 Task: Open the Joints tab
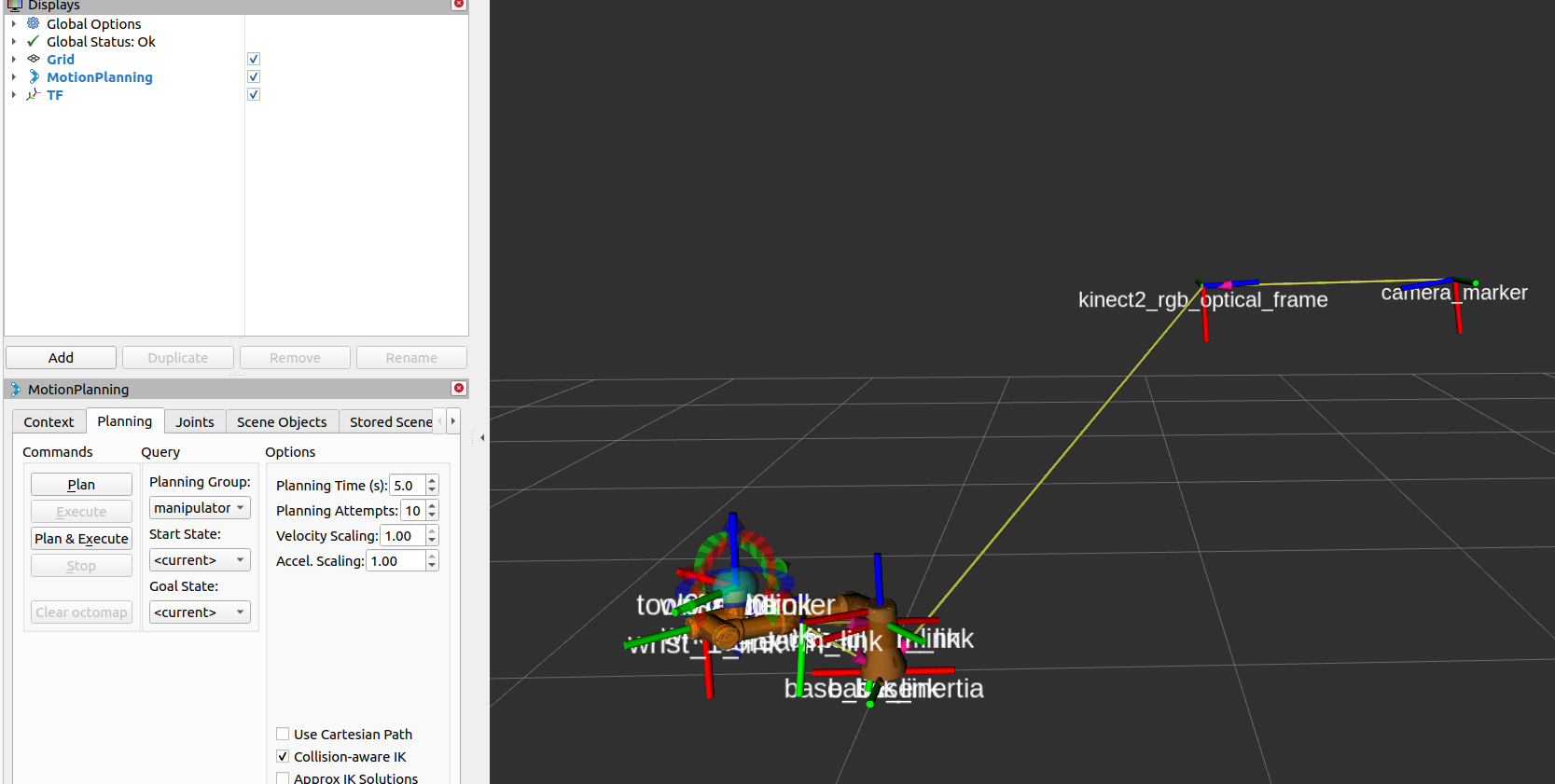coord(195,421)
